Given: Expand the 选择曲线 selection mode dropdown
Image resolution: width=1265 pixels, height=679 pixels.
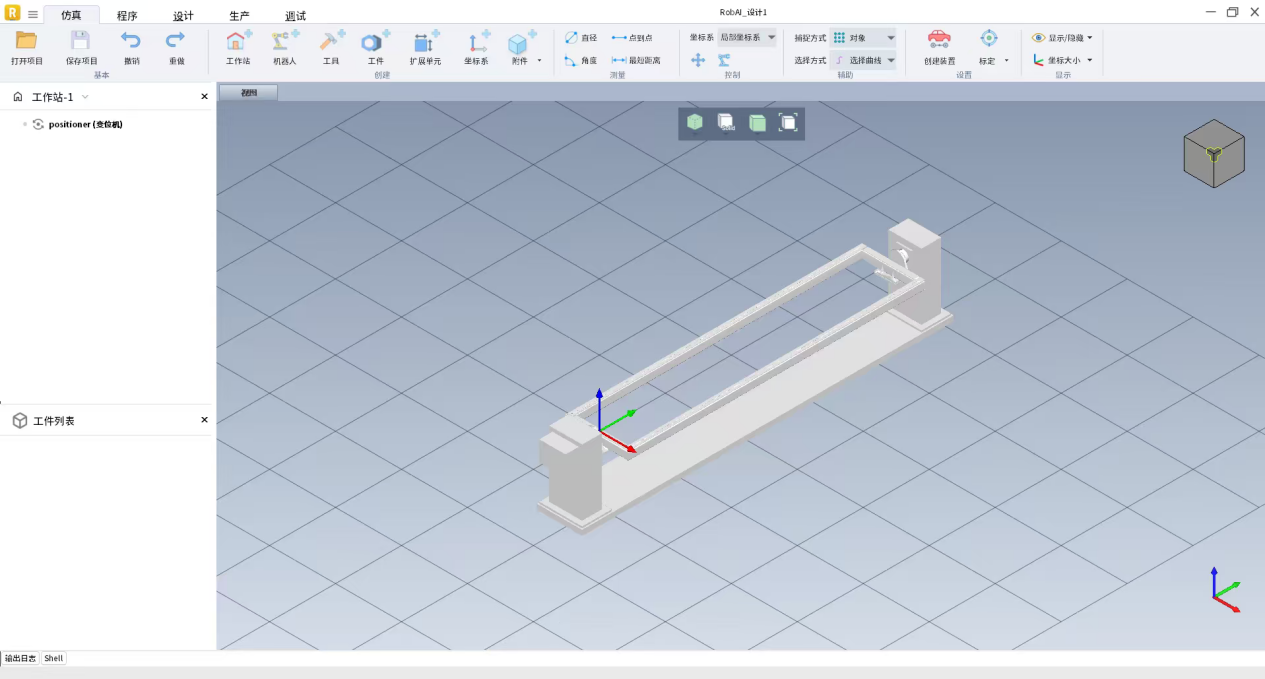Looking at the screenshot, I should pos(864,60).
